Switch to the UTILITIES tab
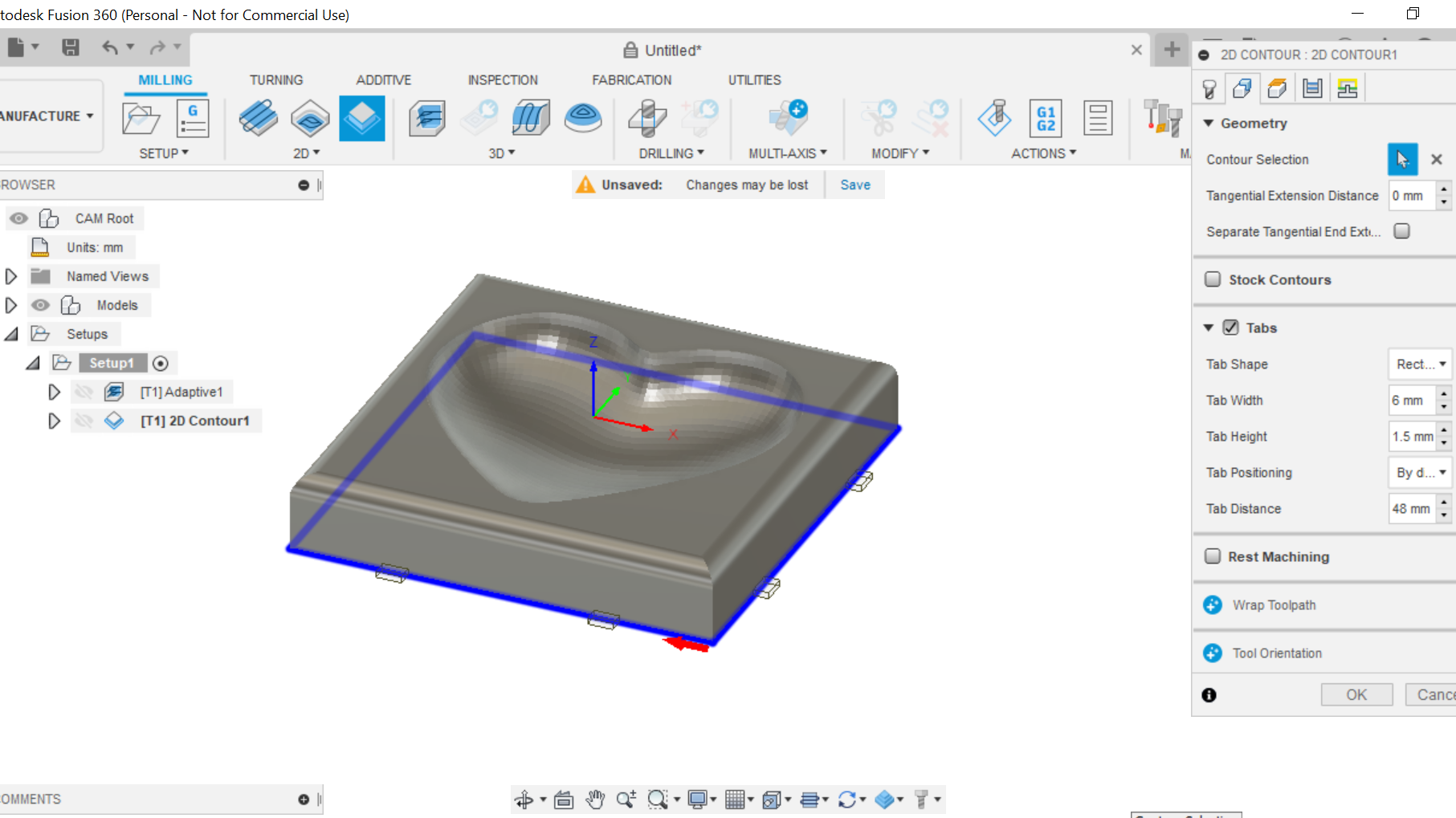 [x=755, y=79]
